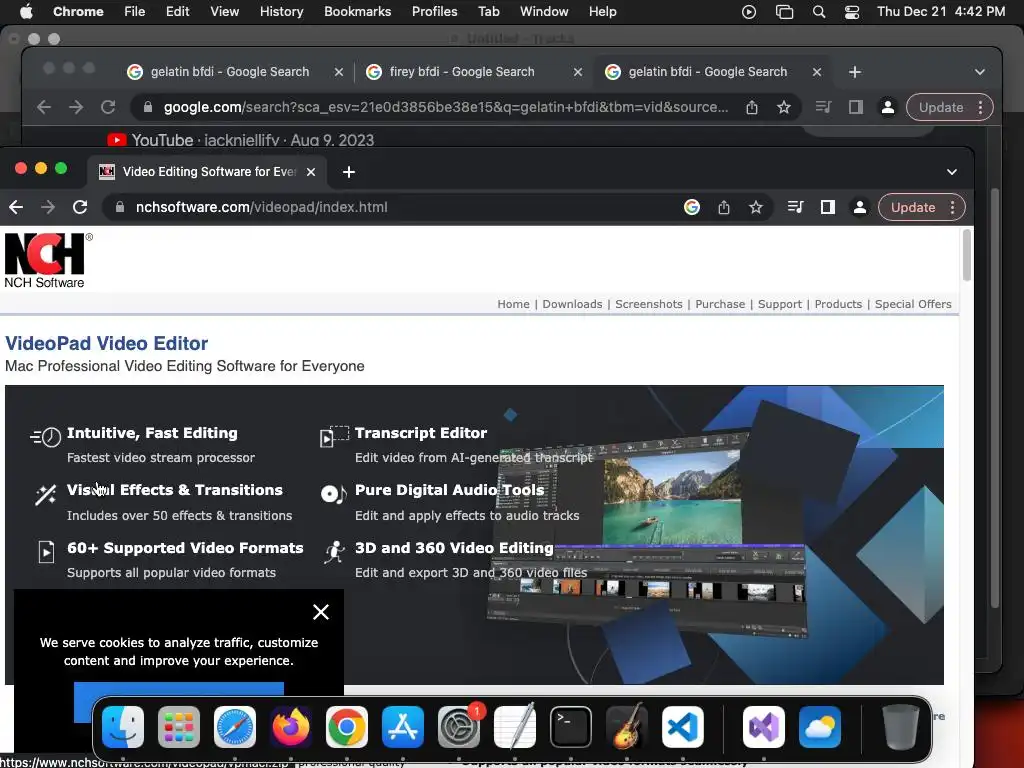Open the three-dot menu beside Update in the front window
The image size is (1024, 768).
(x=952, y=207)
